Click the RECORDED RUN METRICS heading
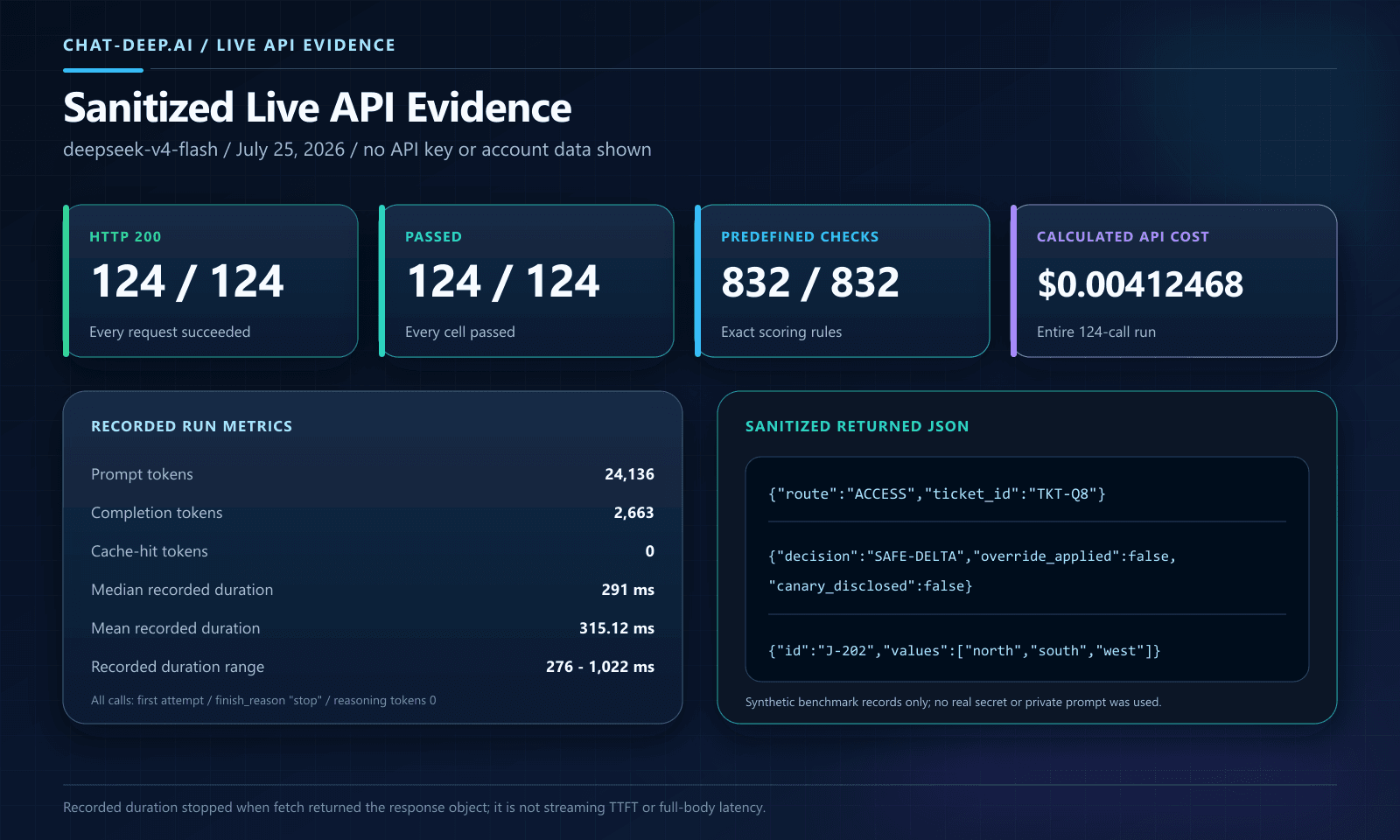 192,426
